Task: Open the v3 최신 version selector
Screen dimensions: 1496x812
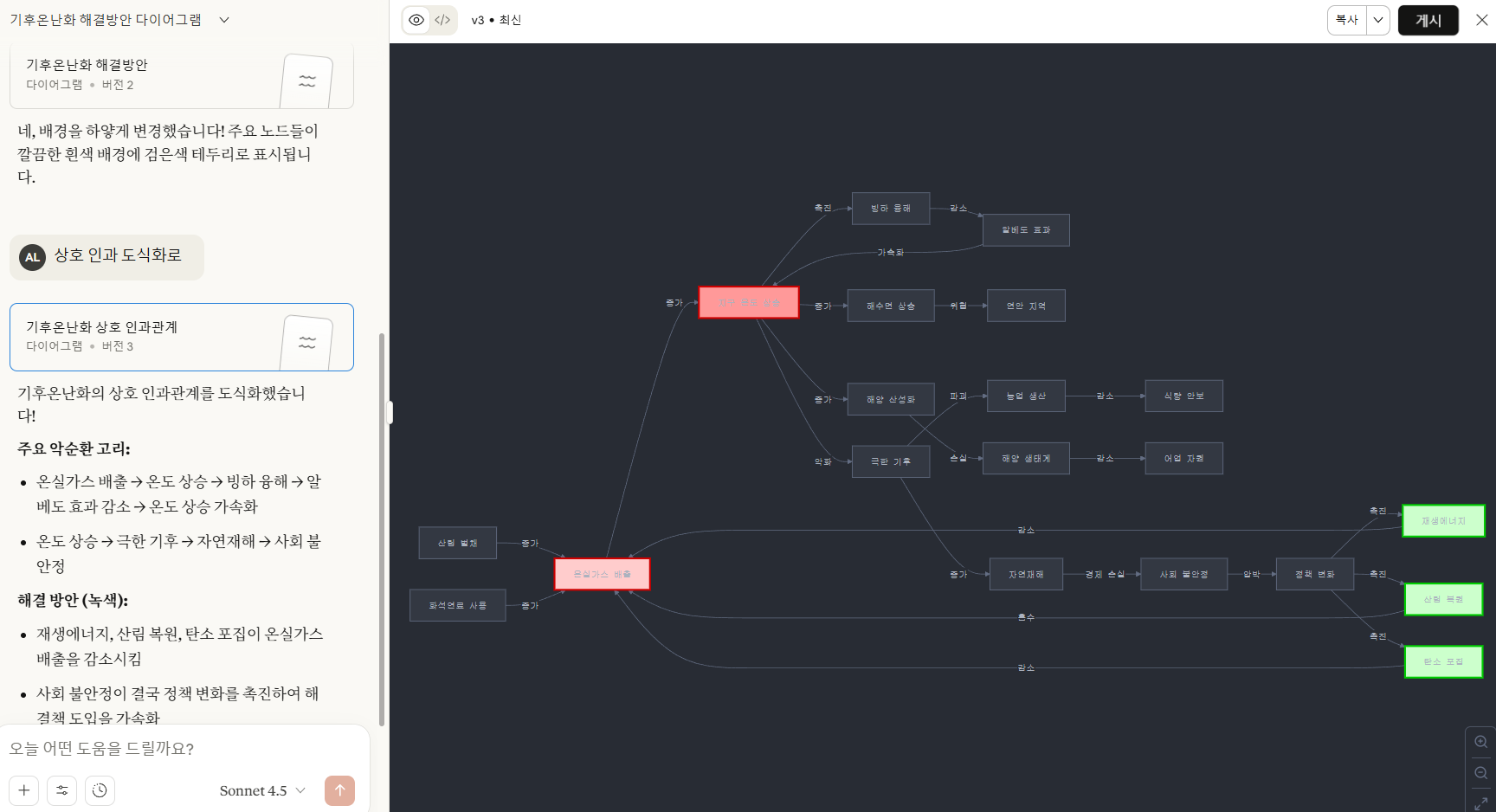Action: pyautogui.click(x=496, y=20)
